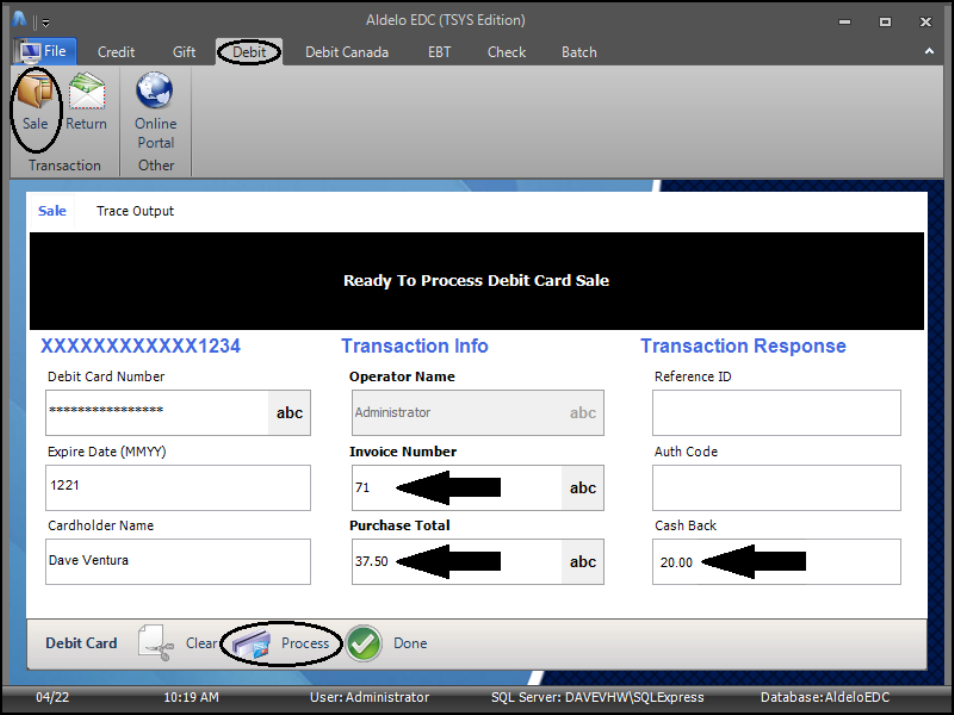
Task: Click the Transaction Response heading
Action: [x=743, y=346]
